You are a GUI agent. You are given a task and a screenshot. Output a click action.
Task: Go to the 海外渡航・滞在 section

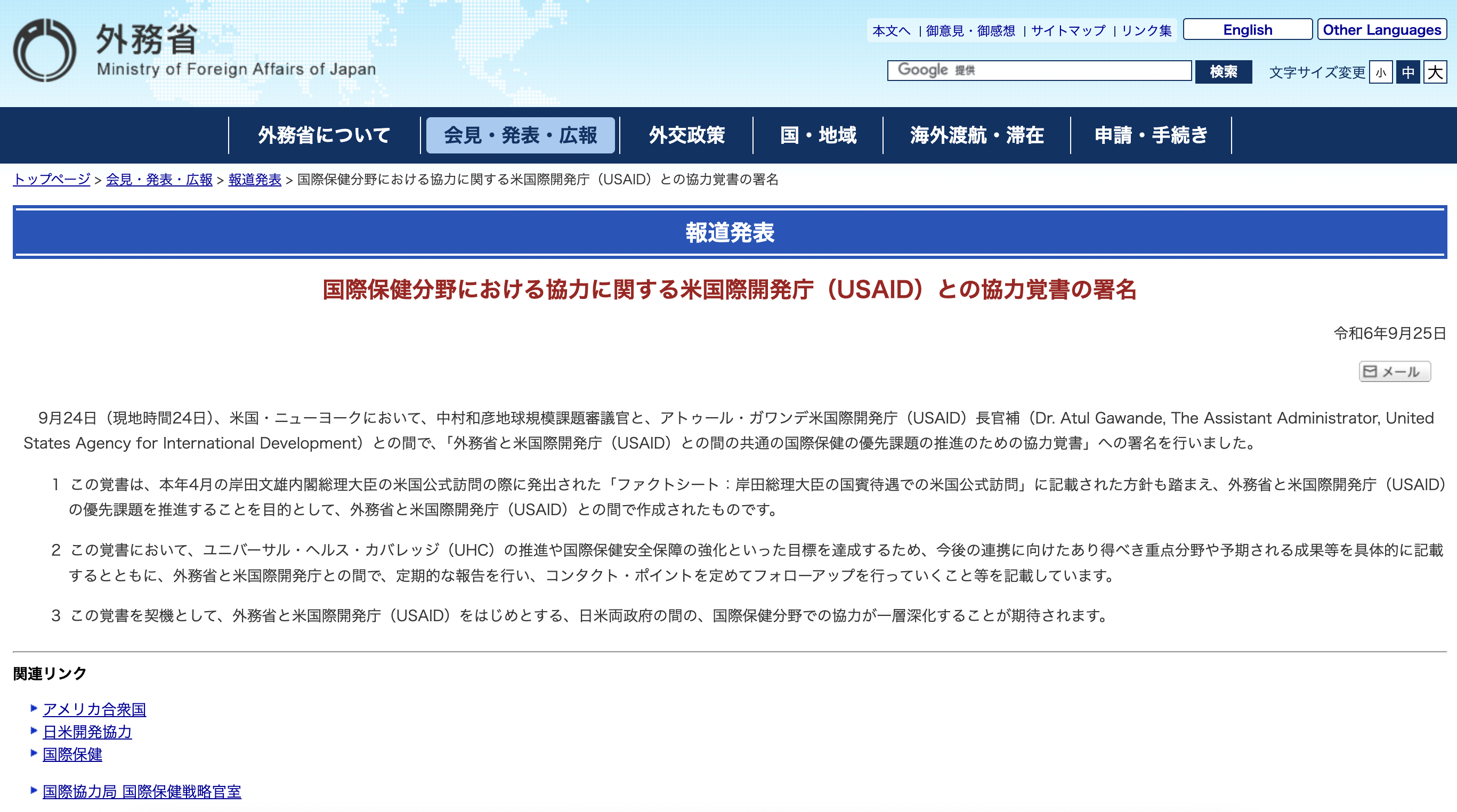[977, 135]
